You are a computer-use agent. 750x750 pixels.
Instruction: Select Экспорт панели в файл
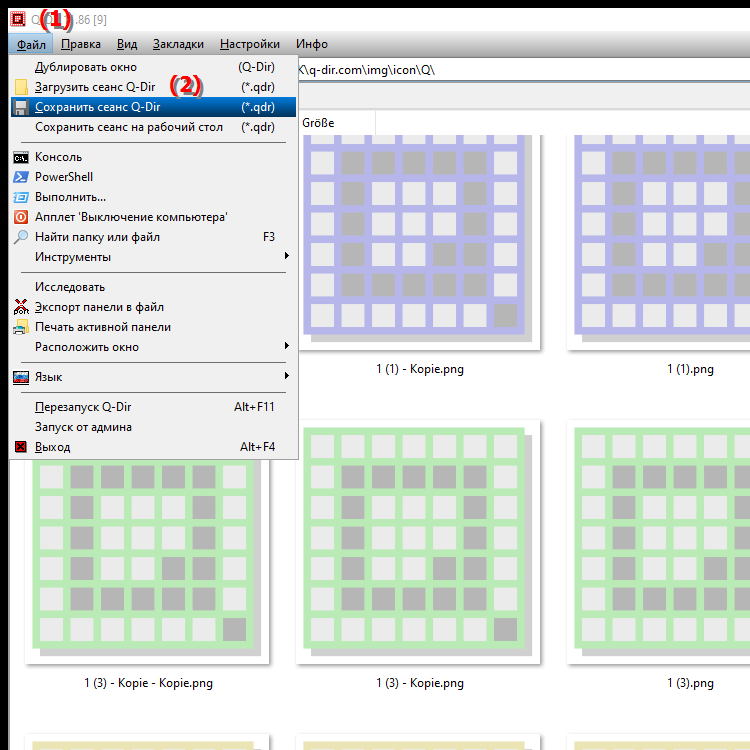pyautogui.click(x=154, y=307)
